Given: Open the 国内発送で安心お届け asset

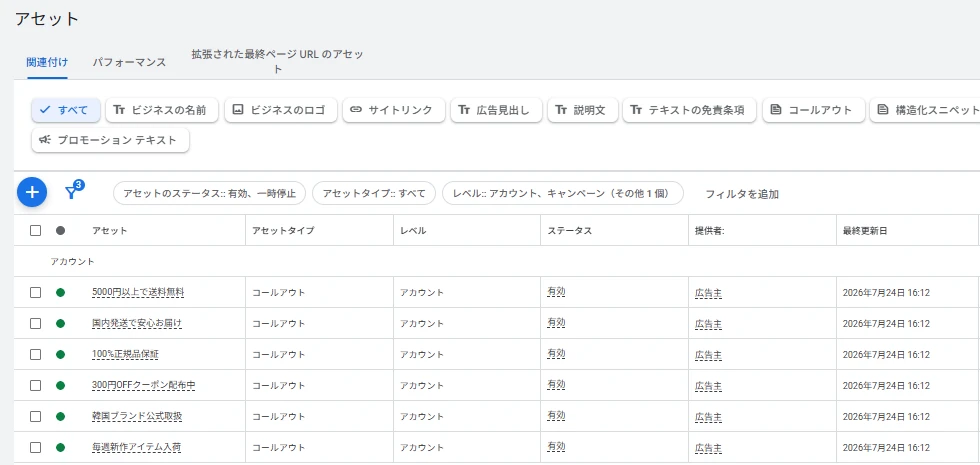Looking at the screenshot, I should click(137, 323).
